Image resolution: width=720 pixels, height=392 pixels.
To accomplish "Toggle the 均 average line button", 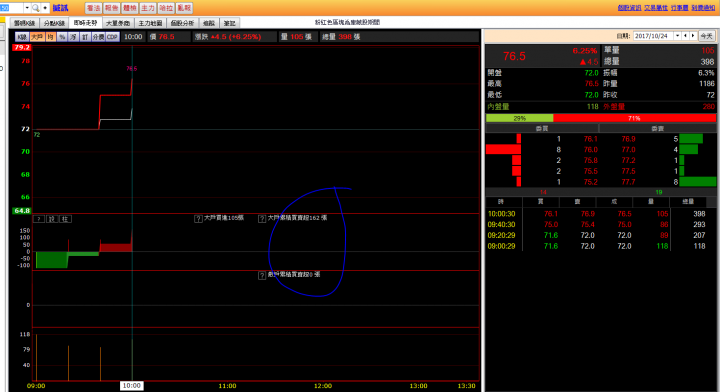I will tap(51, 37).
